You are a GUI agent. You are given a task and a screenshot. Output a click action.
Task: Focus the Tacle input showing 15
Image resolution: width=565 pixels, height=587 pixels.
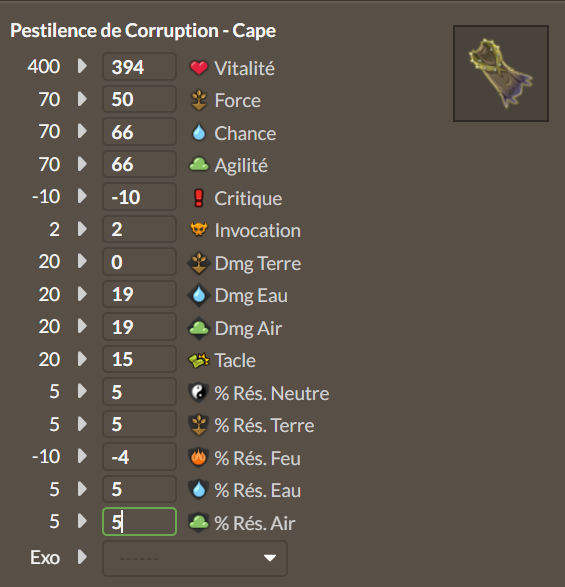tap(139, 359)
